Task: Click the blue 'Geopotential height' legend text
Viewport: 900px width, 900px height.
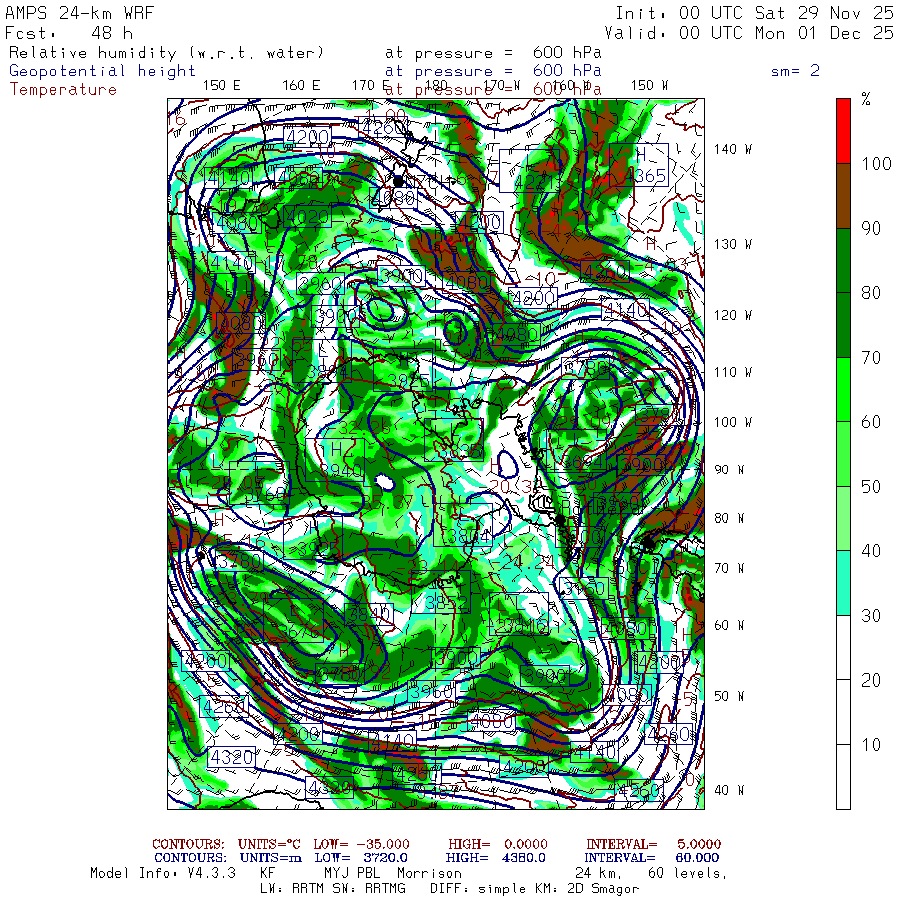Action: coord(103,71)
